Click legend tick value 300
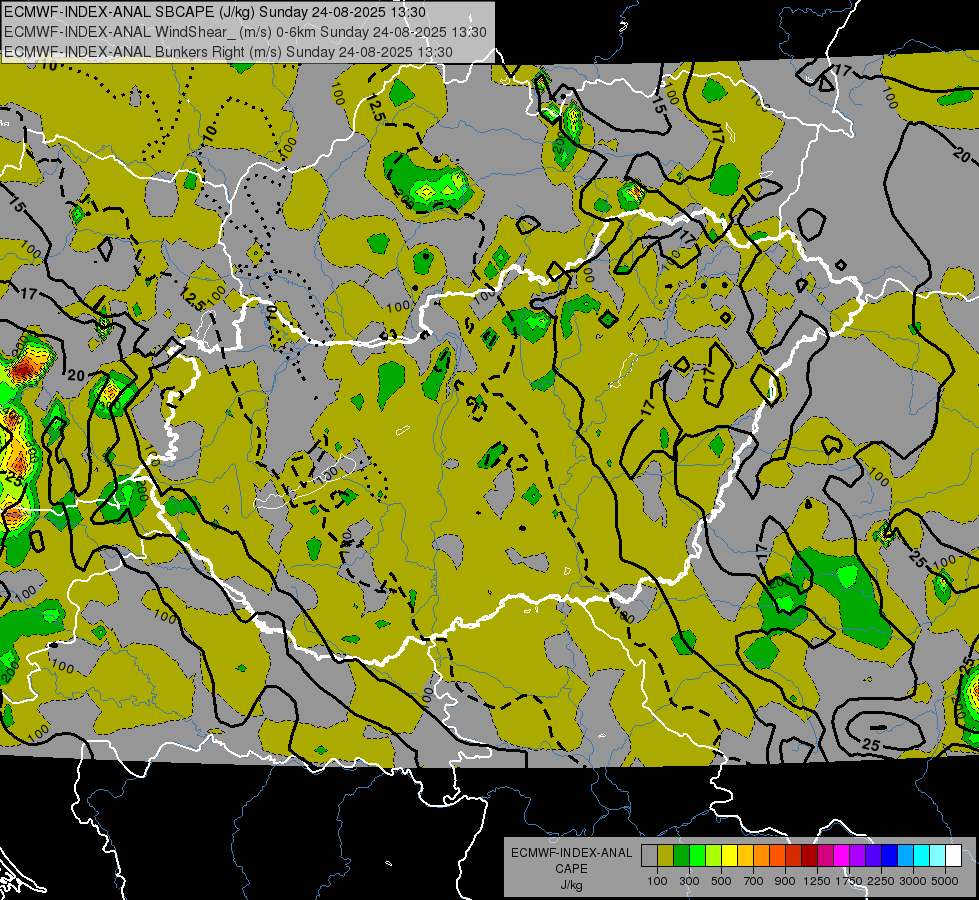This screenshot has width=979, height=900. coord(689,881)
